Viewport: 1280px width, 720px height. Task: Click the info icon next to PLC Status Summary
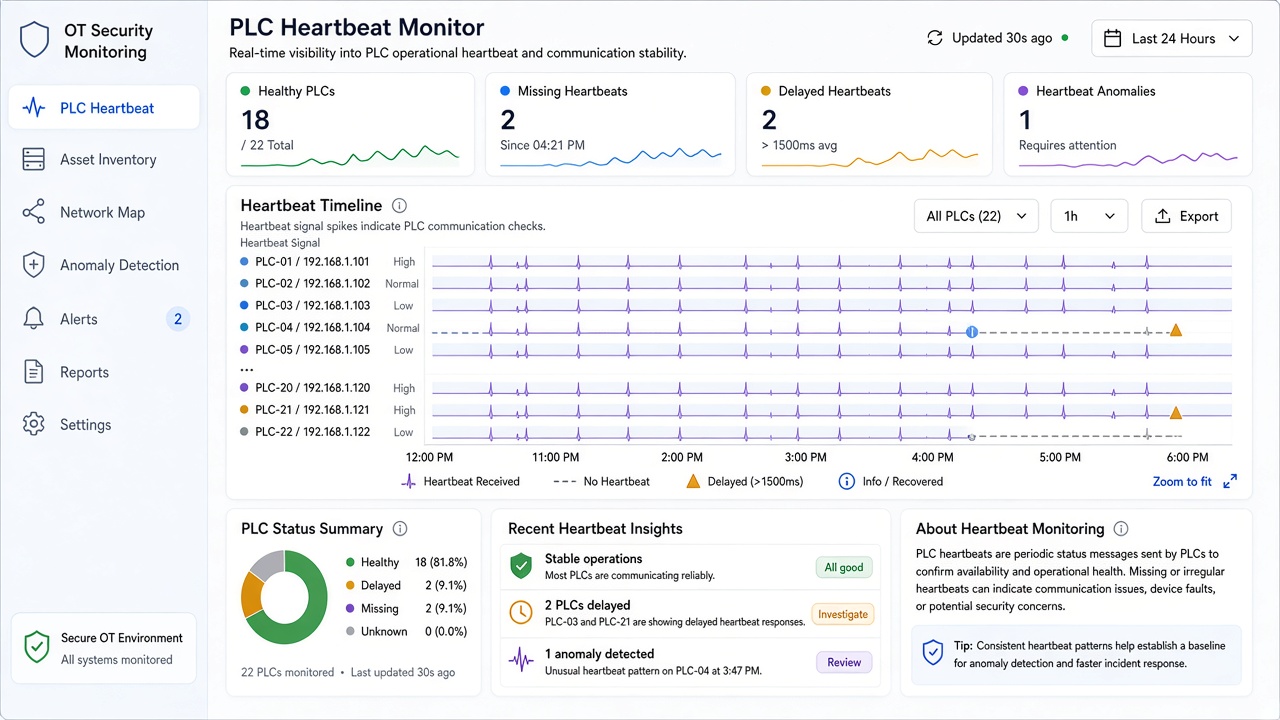pos(400,528)
